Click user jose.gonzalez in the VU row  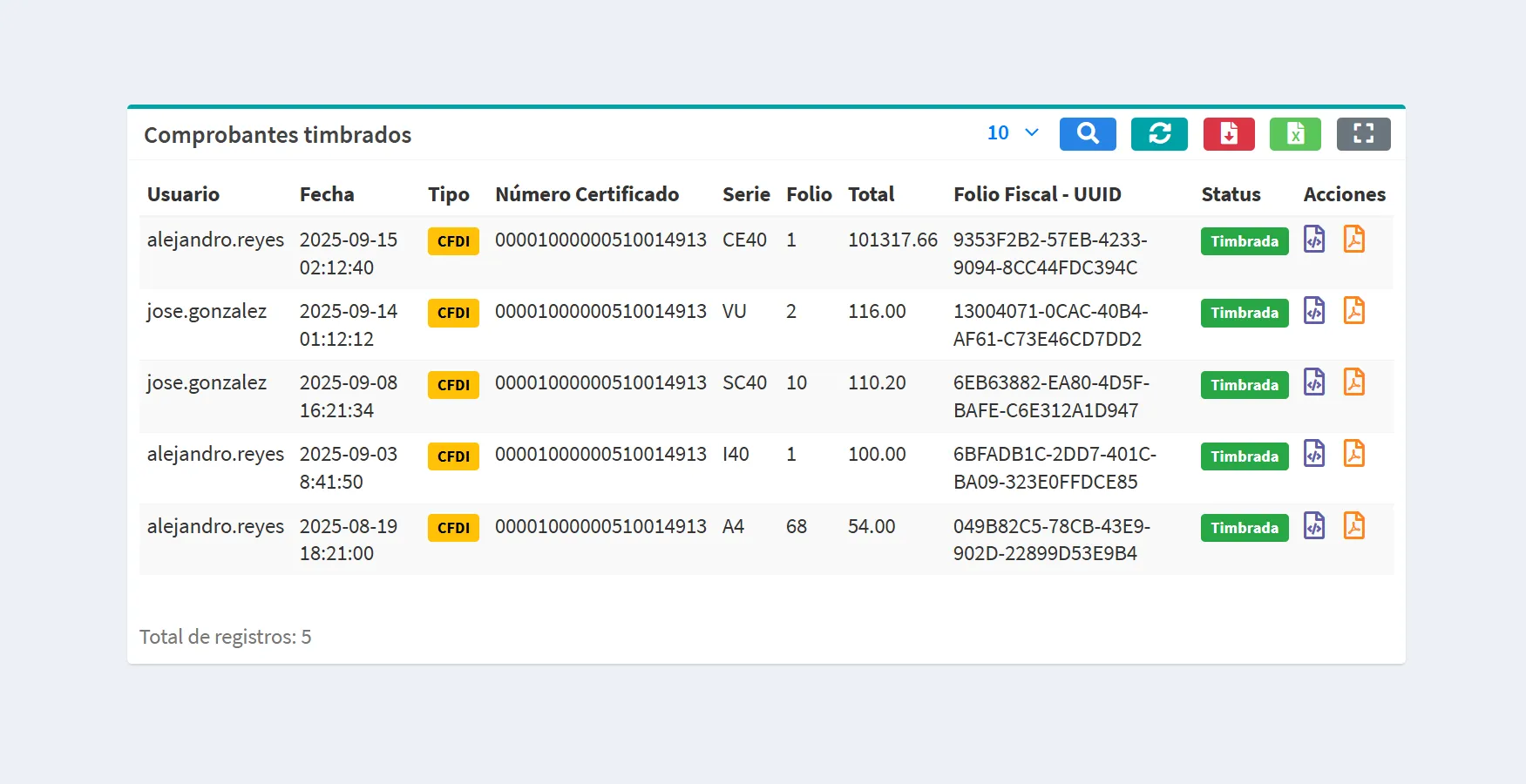point(207,312)
